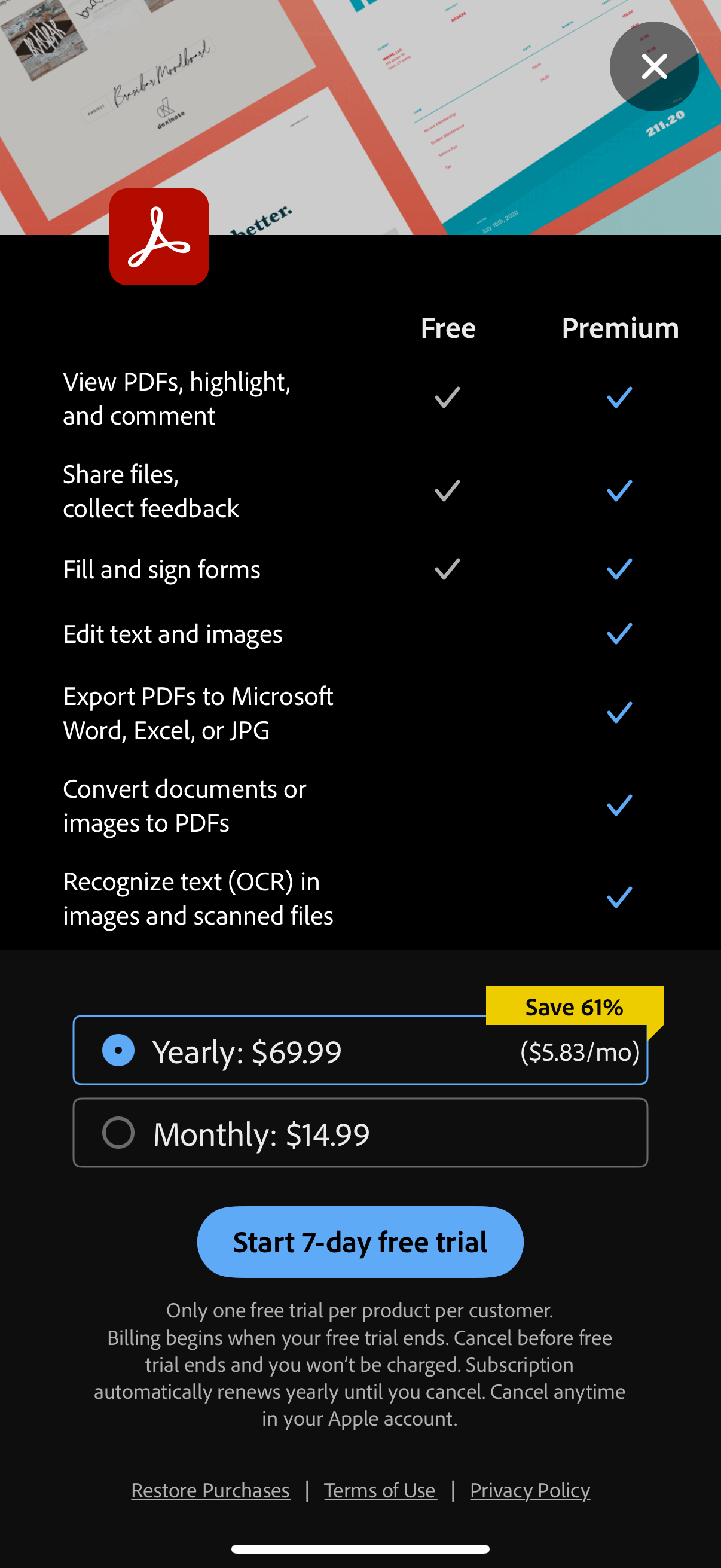Open the Terms of Use page

(x=380, y=1490)
